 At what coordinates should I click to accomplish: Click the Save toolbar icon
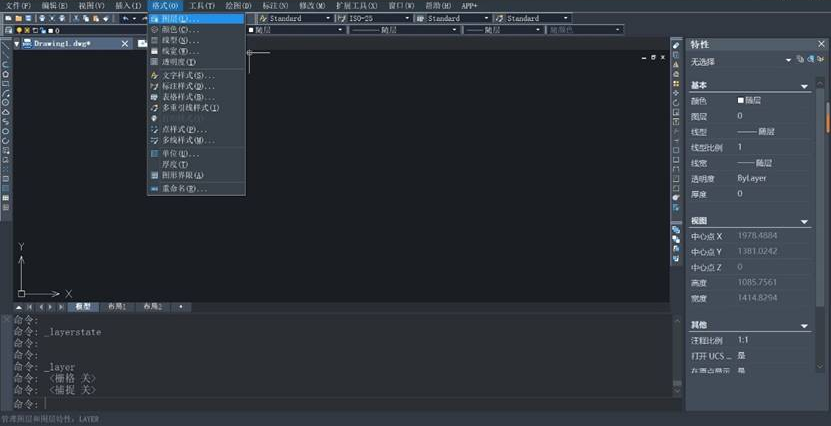pyautogui.click(x=28, y=19)
